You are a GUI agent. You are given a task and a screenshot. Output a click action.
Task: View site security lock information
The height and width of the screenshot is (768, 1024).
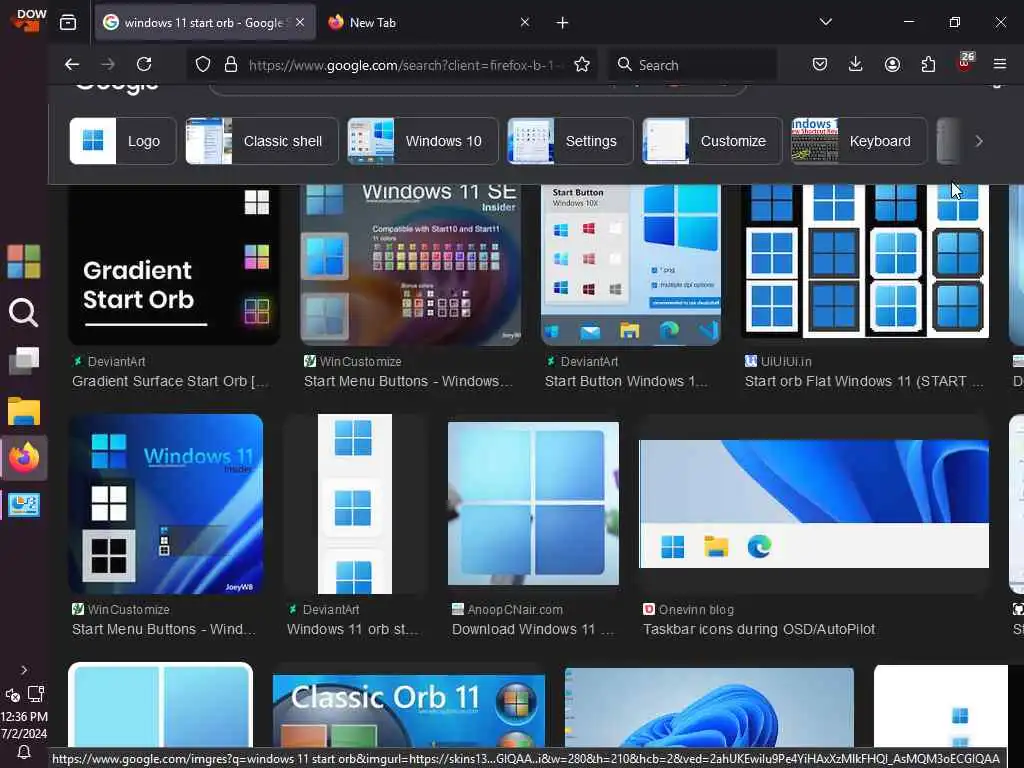tap(231, 65)
